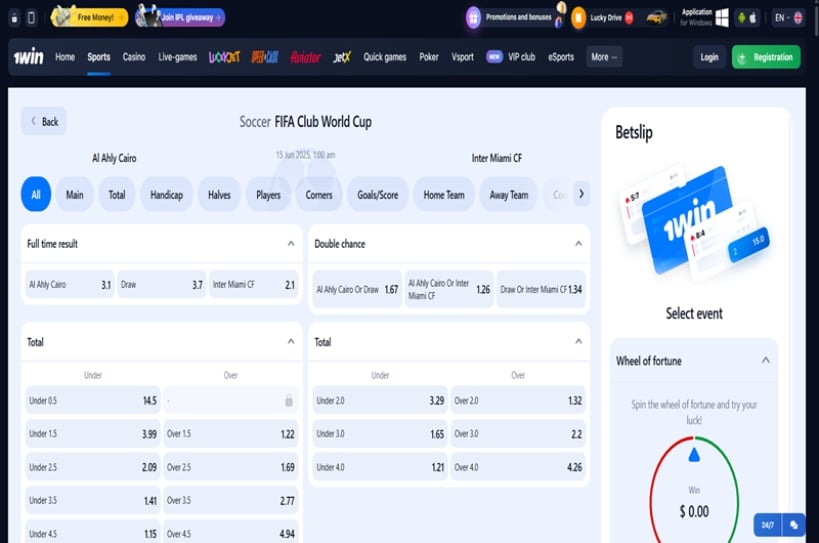This screenshot has width=819, height=543.
Task: Click the Free Money banner
Action: click(89, 17)
